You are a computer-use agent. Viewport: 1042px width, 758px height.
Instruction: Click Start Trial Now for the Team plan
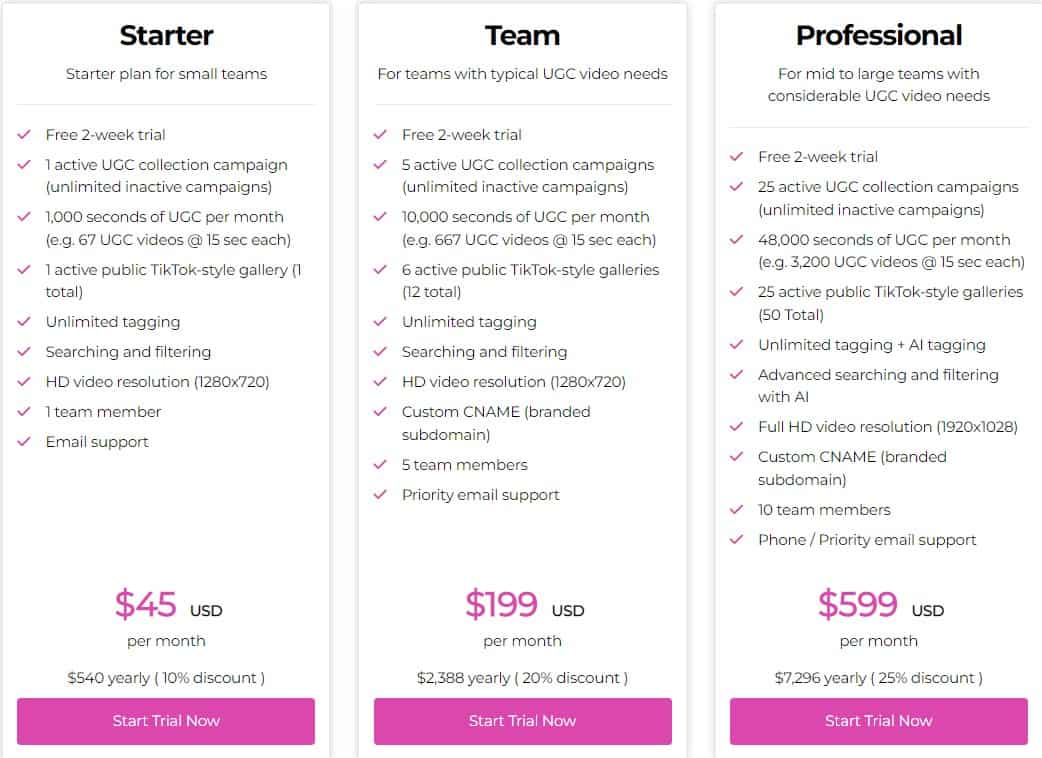point(522,720)
